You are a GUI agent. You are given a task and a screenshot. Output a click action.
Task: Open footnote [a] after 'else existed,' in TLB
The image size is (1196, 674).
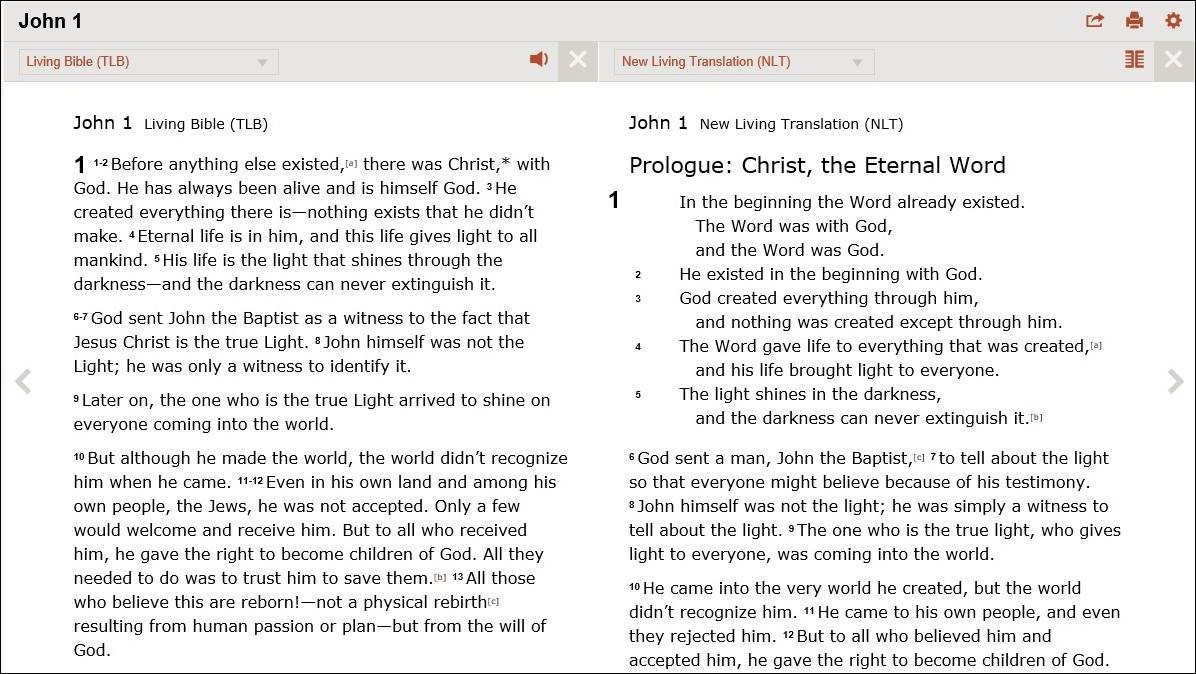[351, 163]
